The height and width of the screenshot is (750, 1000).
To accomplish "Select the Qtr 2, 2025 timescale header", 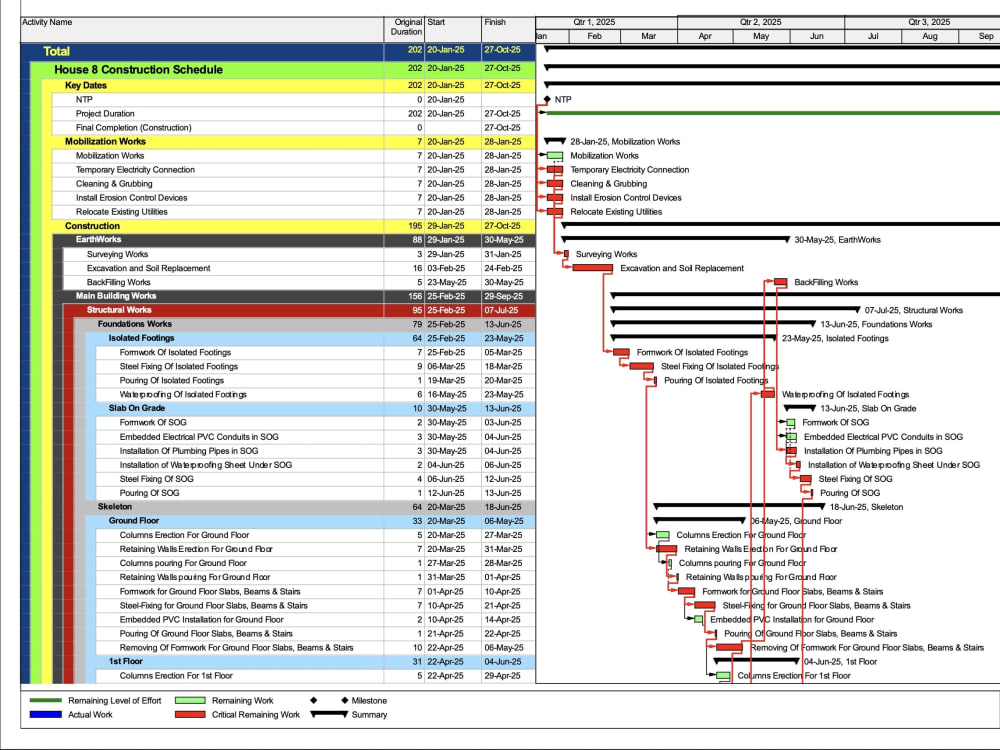I will pos(760,22).
